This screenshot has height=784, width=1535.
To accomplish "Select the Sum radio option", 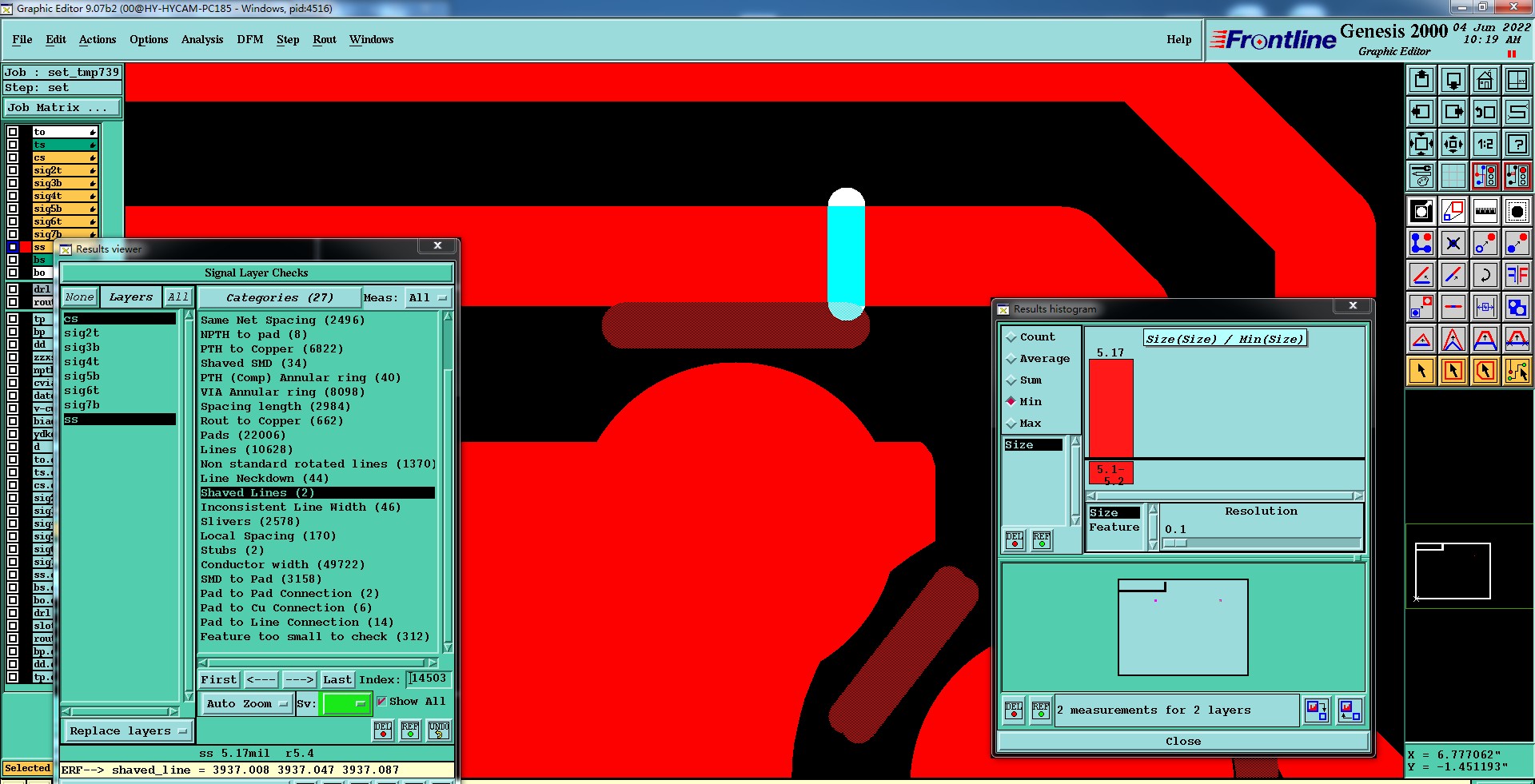I will (x=1011, y=380).
